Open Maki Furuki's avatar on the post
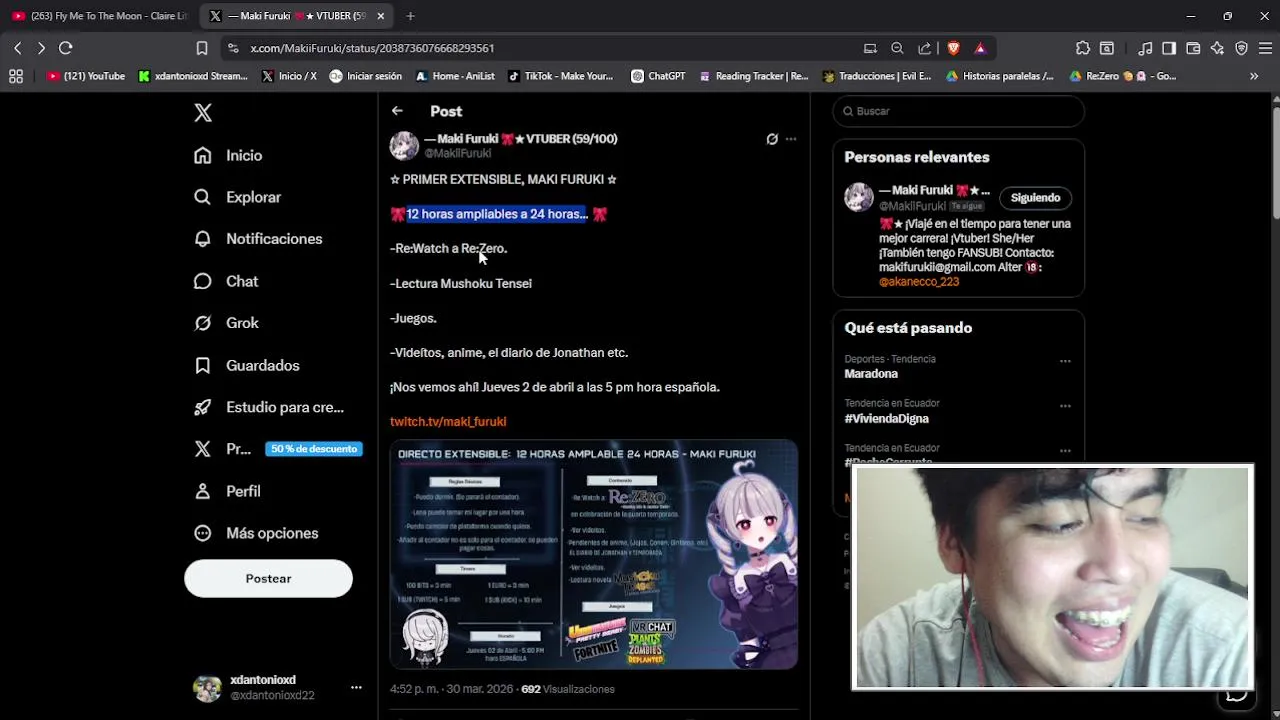The image size is (1280, 720). point(404,146)
